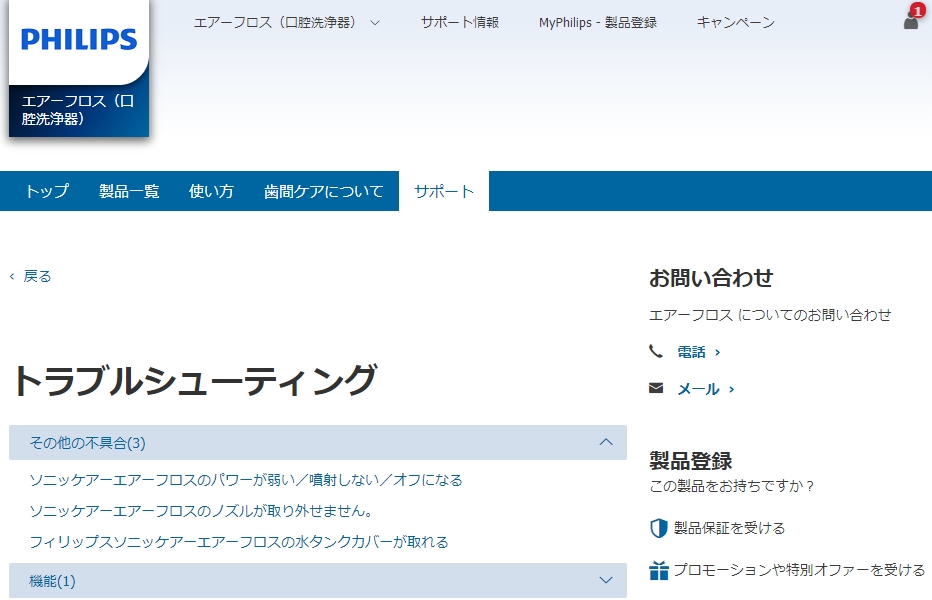Viewport: 932px width, 600px height.
Task: Click the Philips logo
Action: [79, 39]
